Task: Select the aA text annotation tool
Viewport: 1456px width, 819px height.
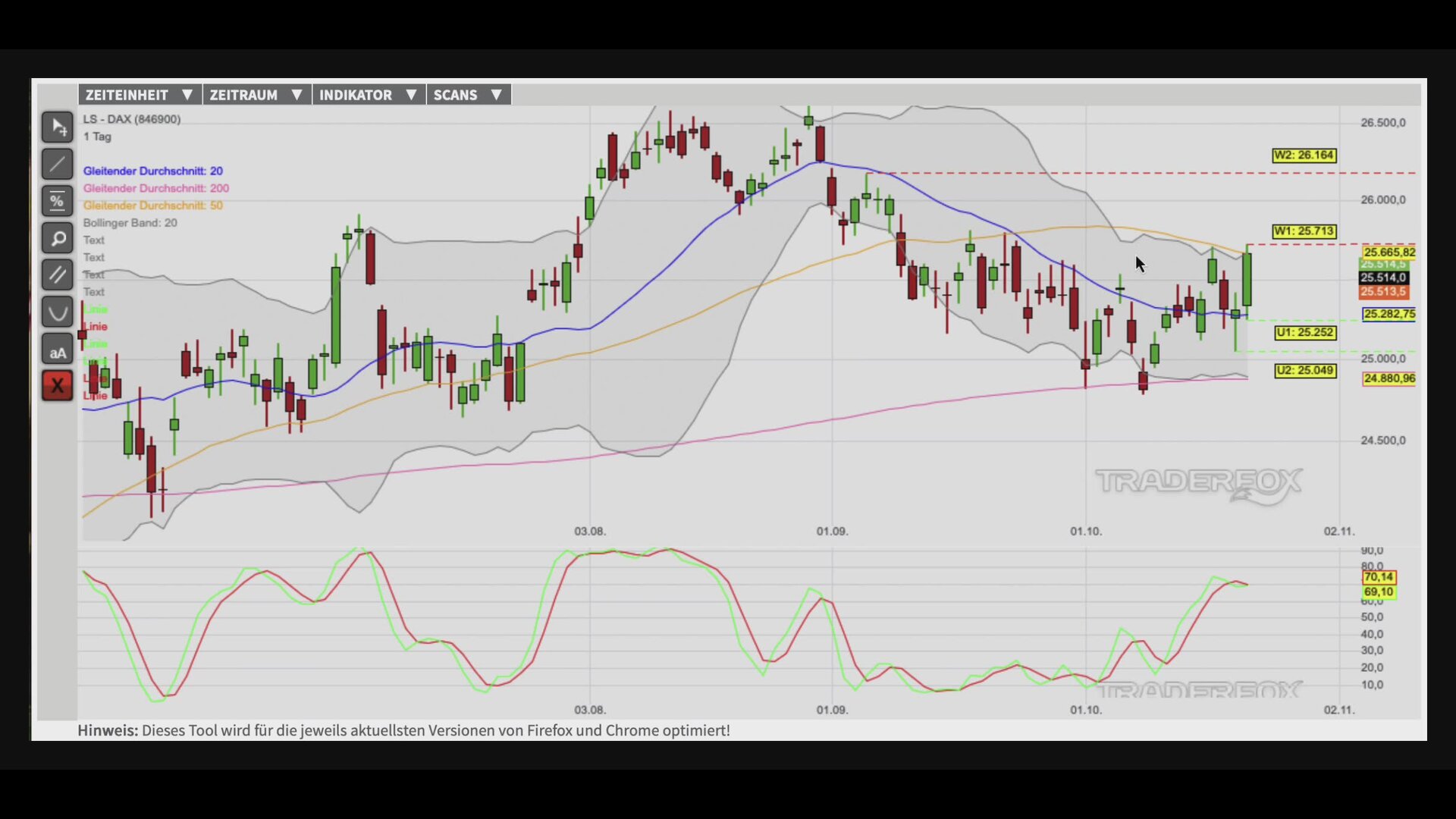Action: (57, 350)
